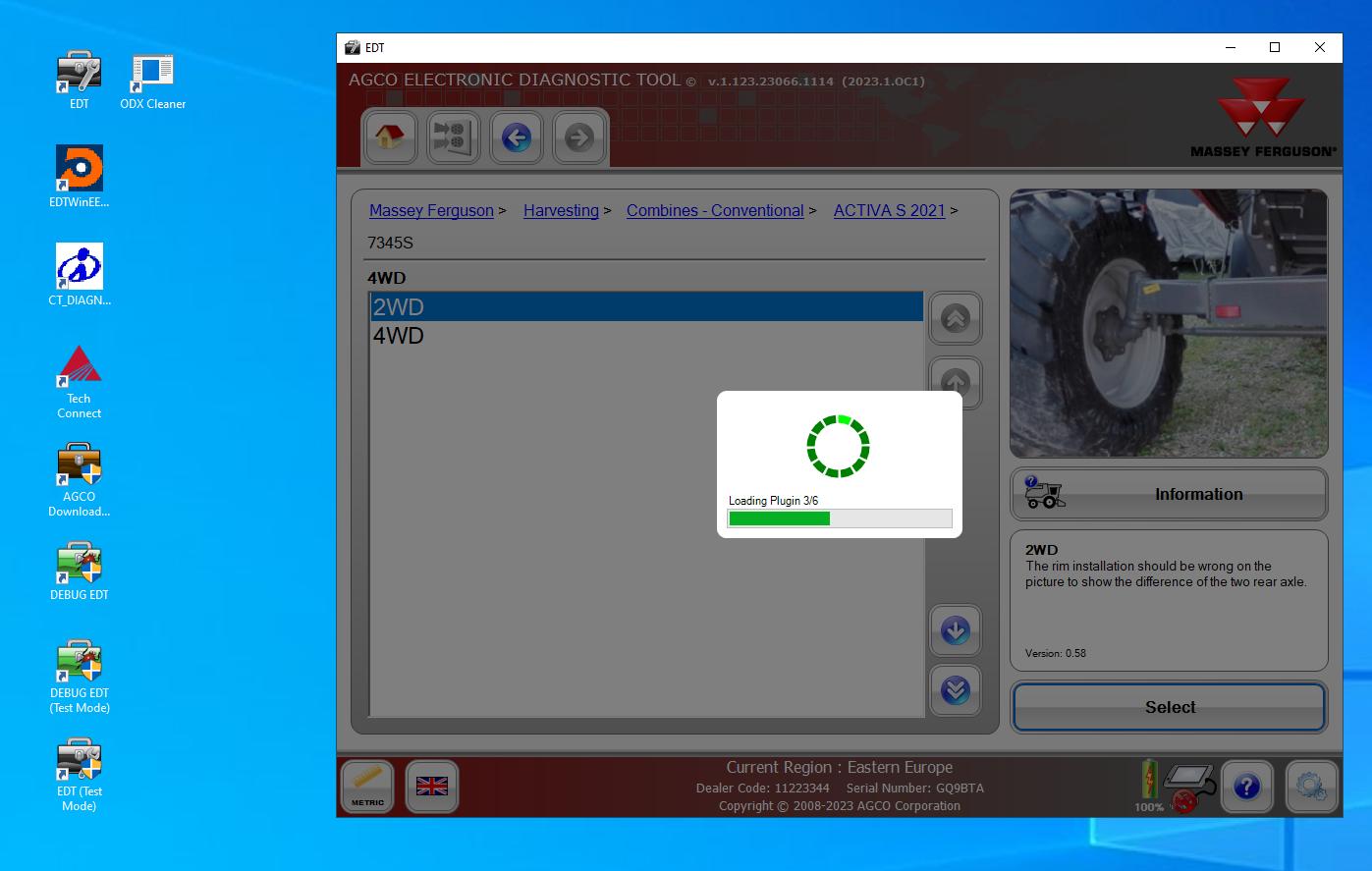1372x871 pixels.
Task: Change language using the UK flag icon
Action: pyautogui.click(x=431, y=786)
